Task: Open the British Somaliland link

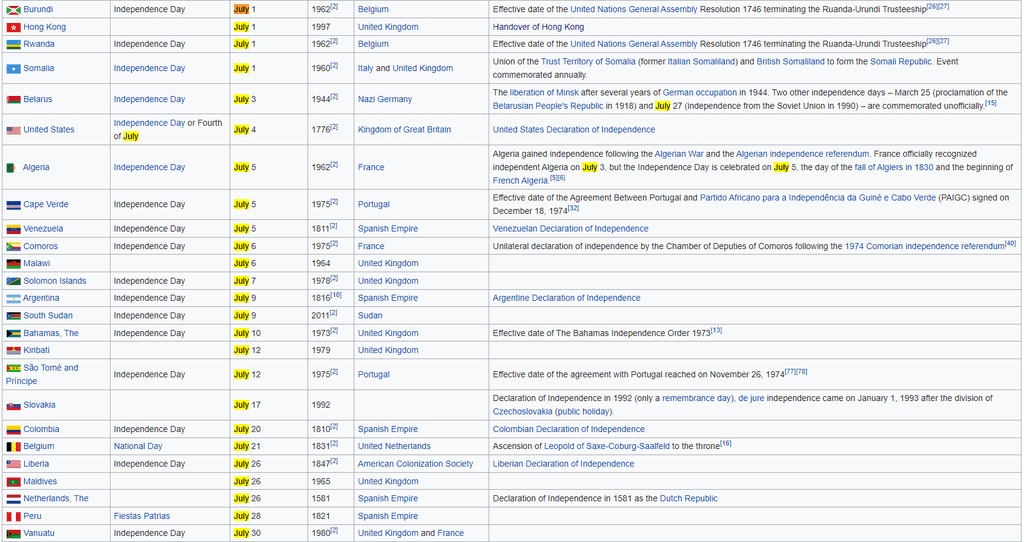Action: point(790,61)
